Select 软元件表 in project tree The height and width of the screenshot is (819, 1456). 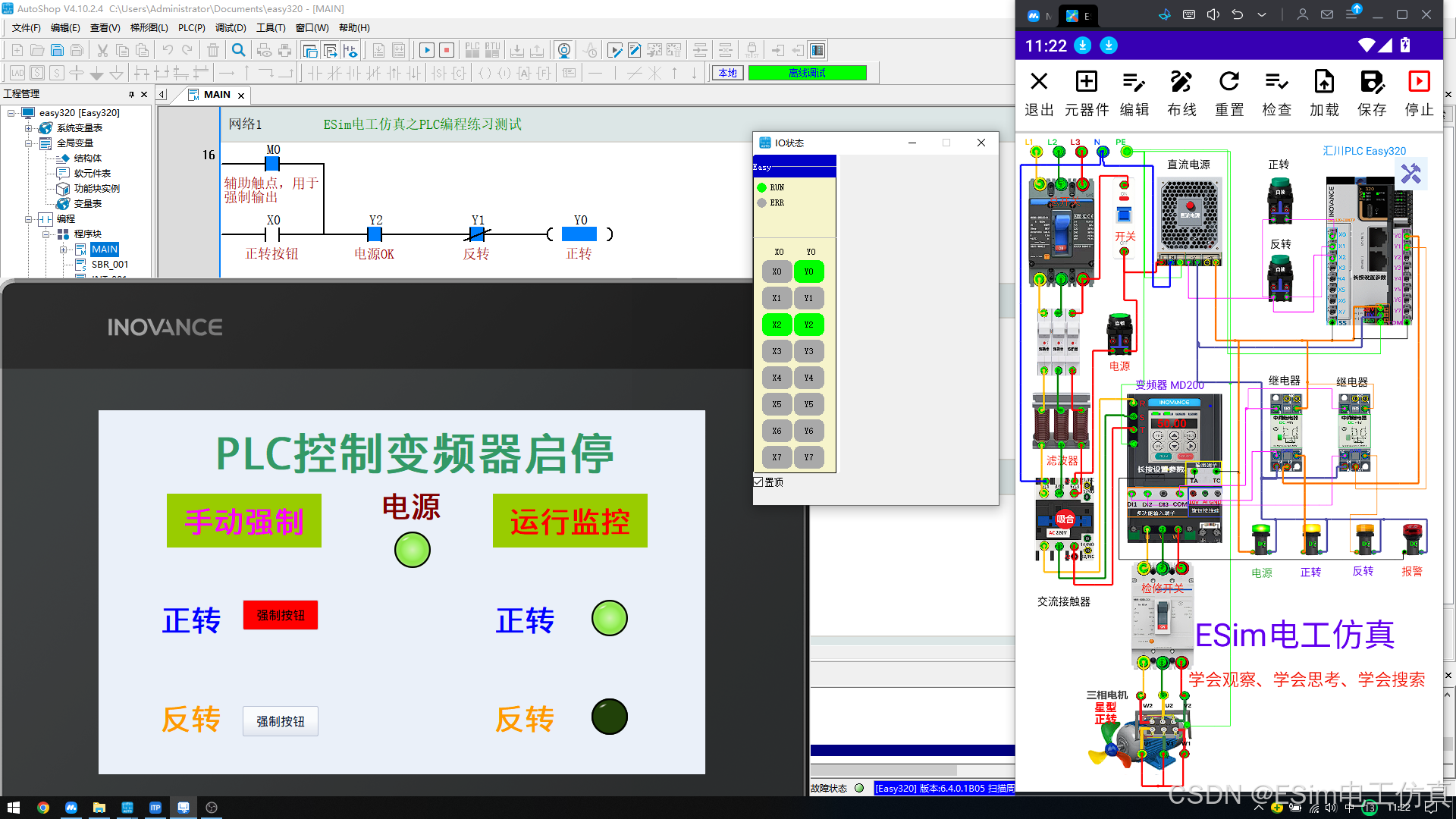click(x=93, y=174)
